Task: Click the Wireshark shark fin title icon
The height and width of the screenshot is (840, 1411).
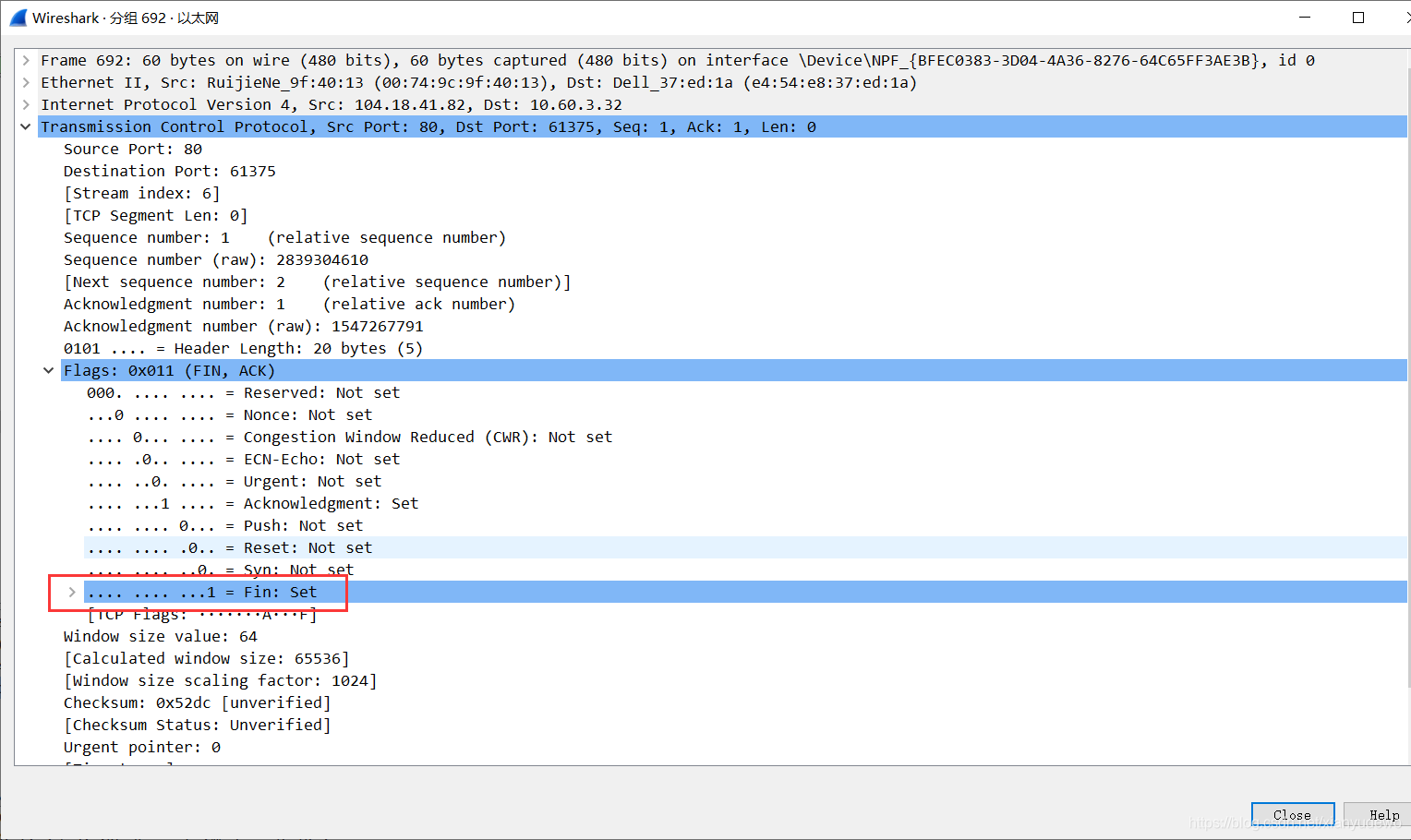Action: [18, 18]
